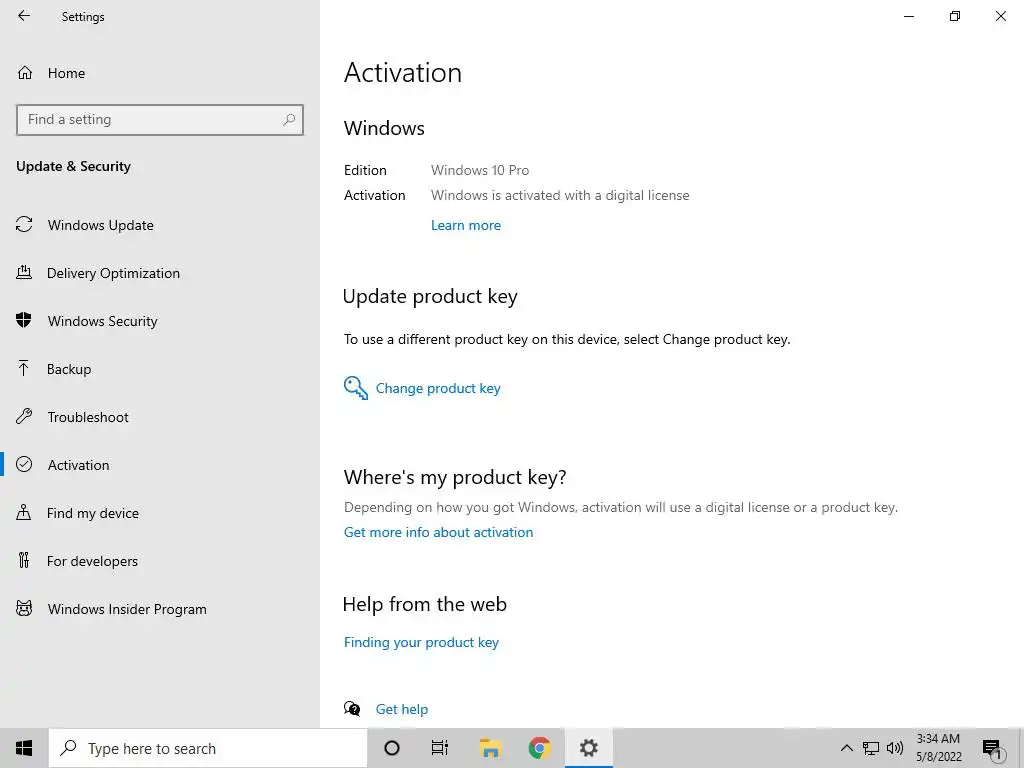1024x768 pixels.
Task: Open the Windows Start menu
Action: [x=24, y=748]
